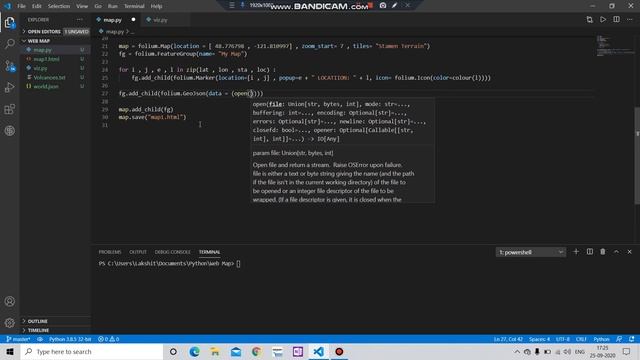Open the powershell terminal selector dropdown
Screen dimensions: 640x360
(531, 252)
